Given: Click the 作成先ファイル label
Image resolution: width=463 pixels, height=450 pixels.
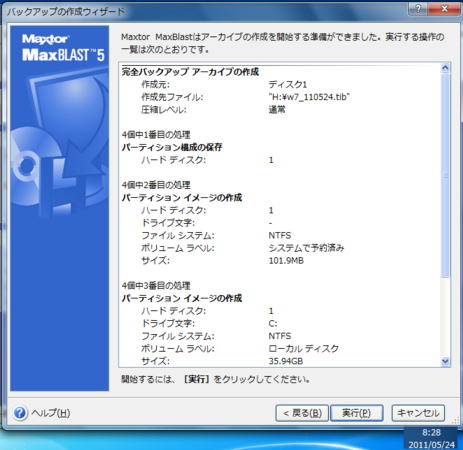Looking at the screenshot, I should point(172,97).
